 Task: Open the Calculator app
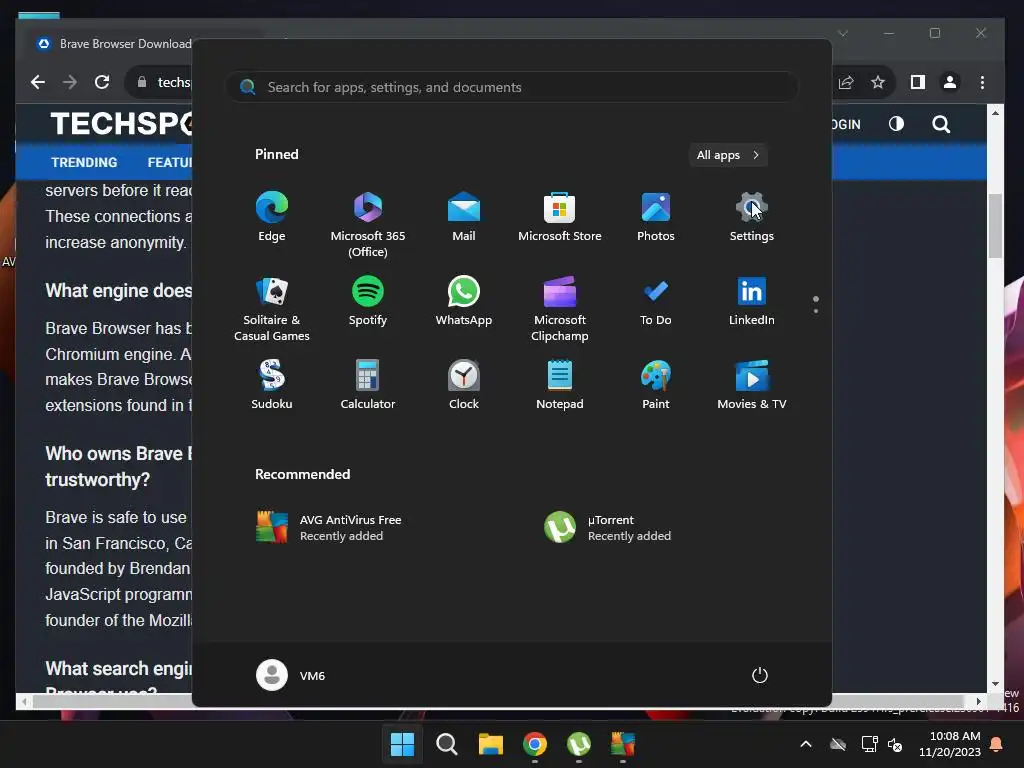click(x=368, y=385)
